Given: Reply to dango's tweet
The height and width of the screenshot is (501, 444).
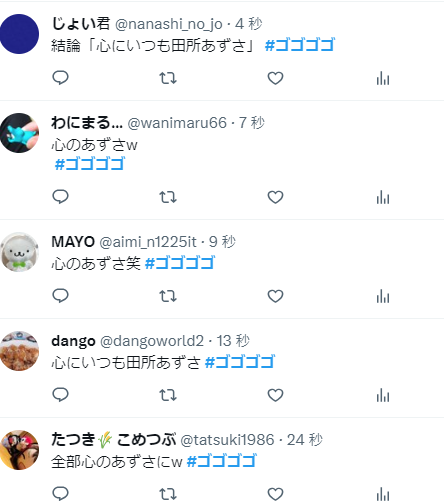Looking at the screenshot, I should 60,395.
